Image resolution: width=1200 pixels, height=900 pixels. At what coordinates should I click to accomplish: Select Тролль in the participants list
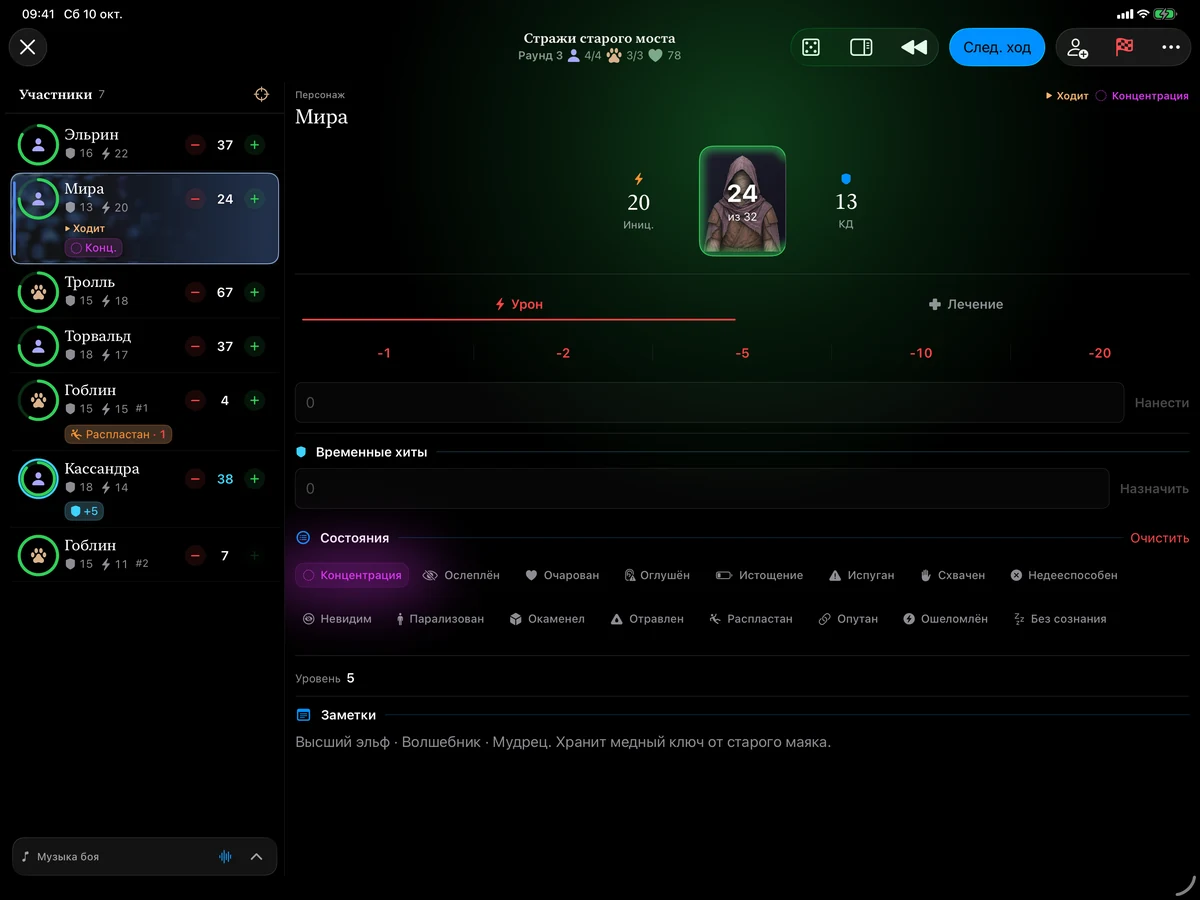[145, 292]
